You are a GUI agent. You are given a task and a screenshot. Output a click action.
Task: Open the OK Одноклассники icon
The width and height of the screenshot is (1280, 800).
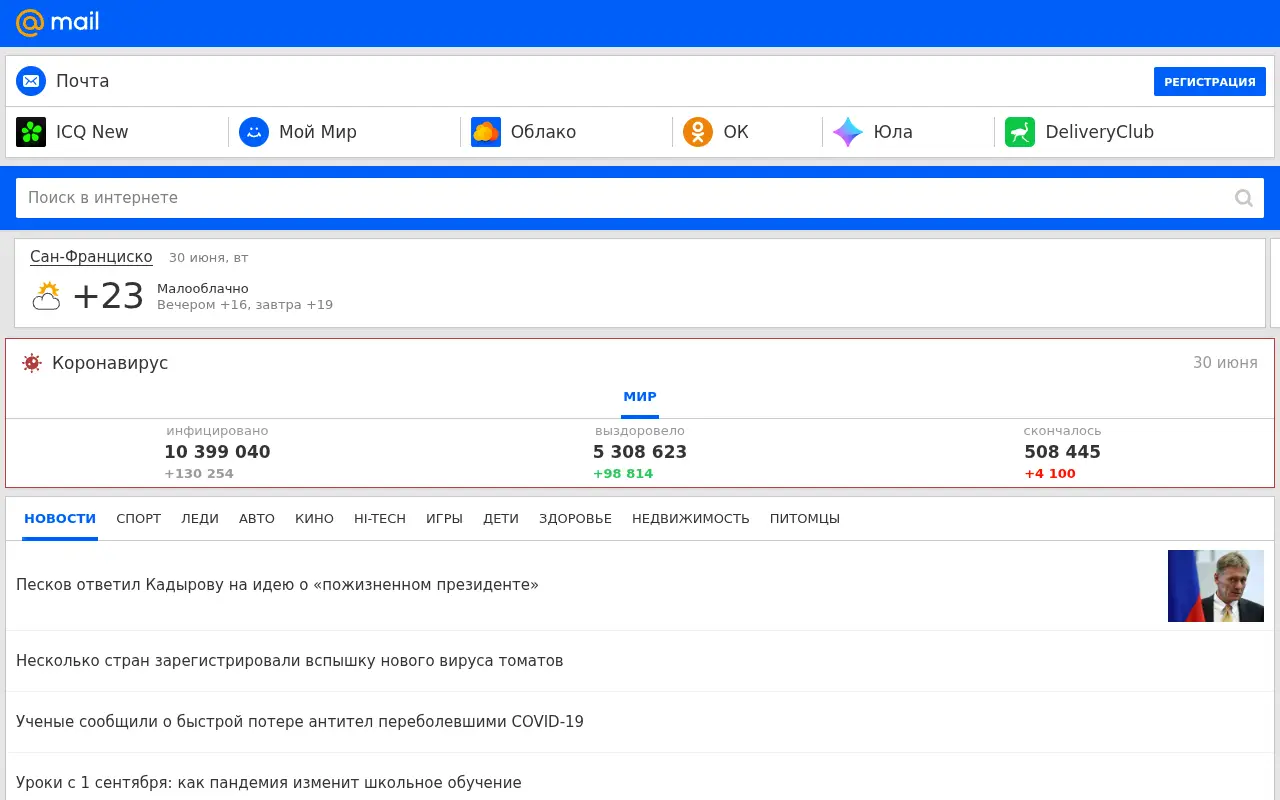click(698, 132)
